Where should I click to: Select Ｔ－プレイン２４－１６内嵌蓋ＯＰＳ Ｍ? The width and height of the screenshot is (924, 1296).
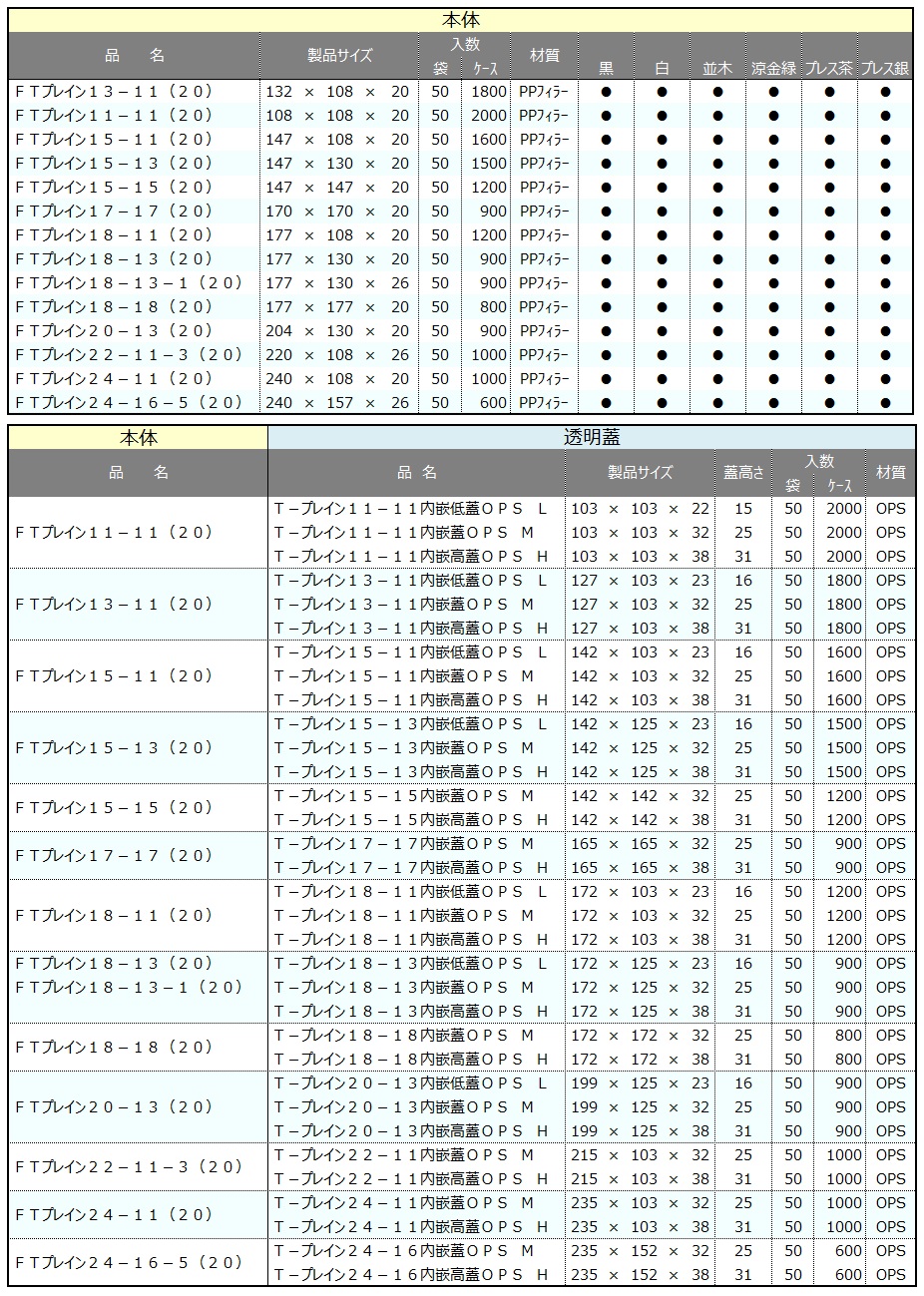click(x=404, y=1251)
